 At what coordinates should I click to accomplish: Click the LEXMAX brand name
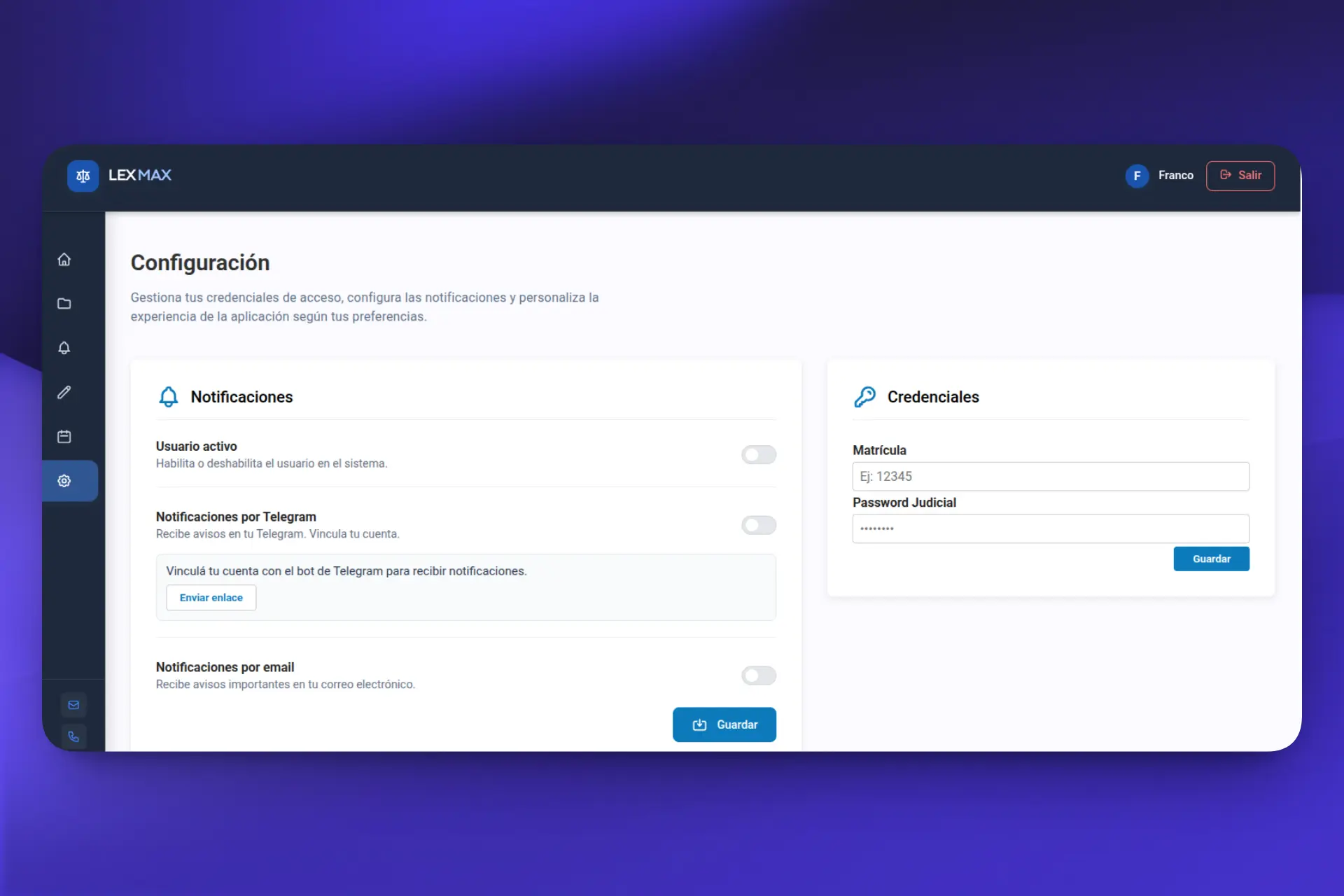click(x=140, y=176)
